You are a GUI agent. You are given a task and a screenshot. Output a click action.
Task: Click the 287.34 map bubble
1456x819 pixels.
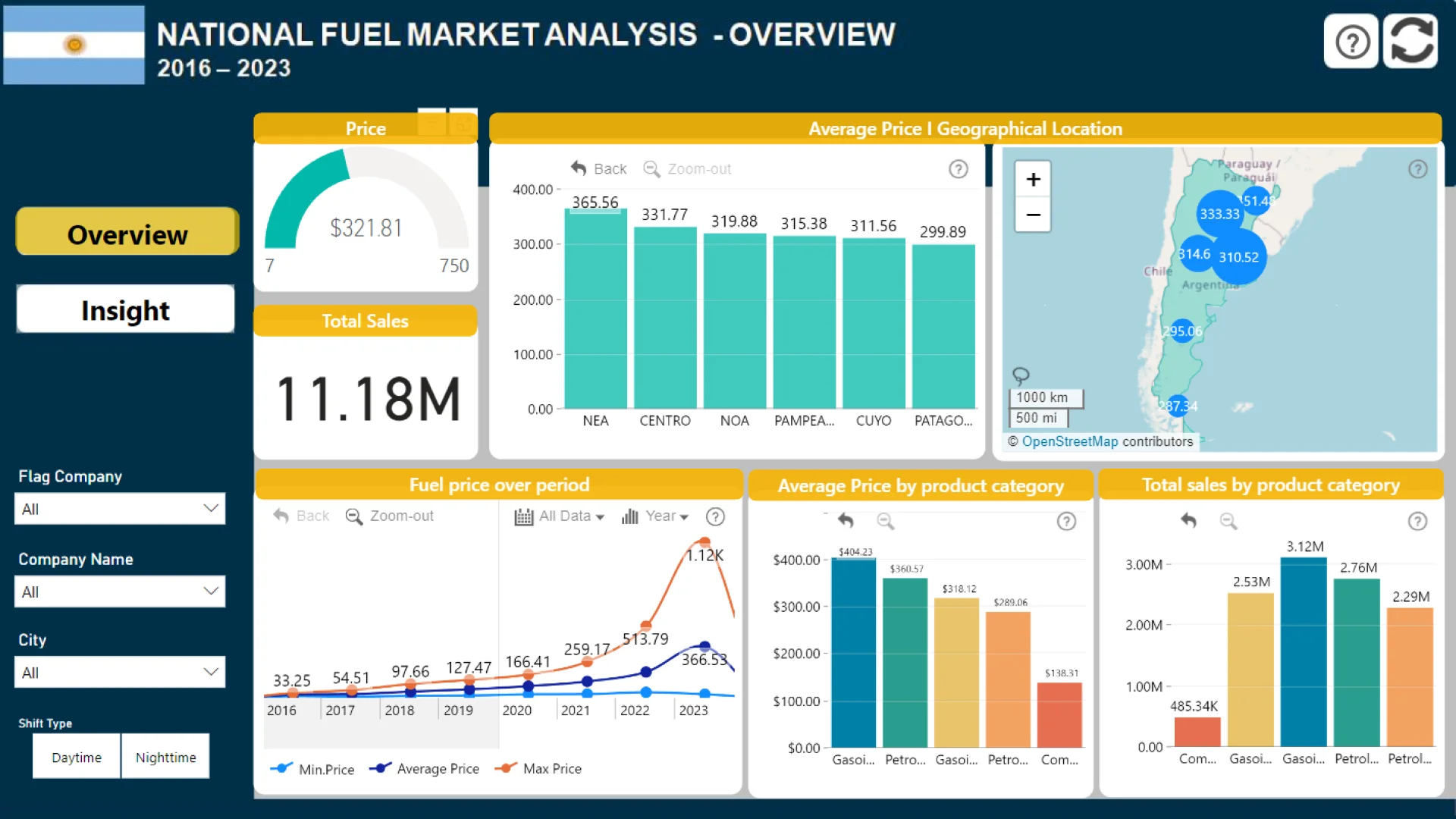[x=1178, y=406]
